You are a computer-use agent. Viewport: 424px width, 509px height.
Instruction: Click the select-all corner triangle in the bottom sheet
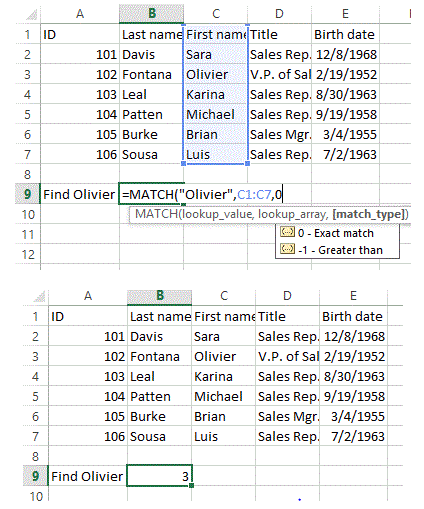click(40, 296)
